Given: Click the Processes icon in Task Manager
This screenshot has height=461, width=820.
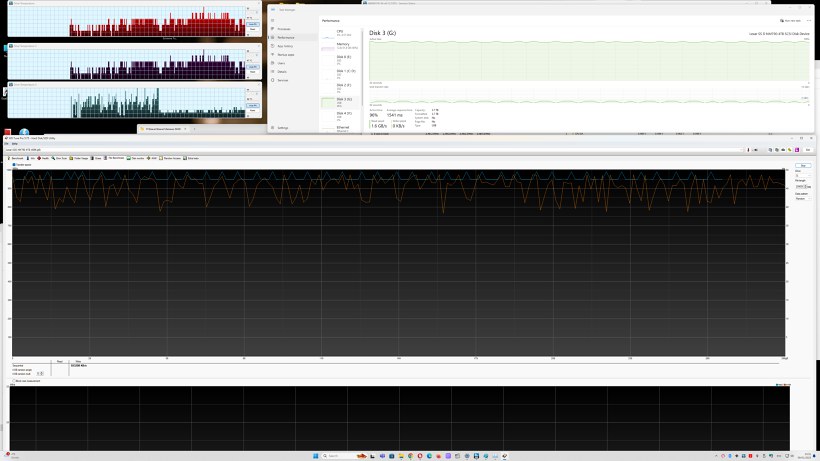Looking at the screenshot, I should (x=273, y=29).
